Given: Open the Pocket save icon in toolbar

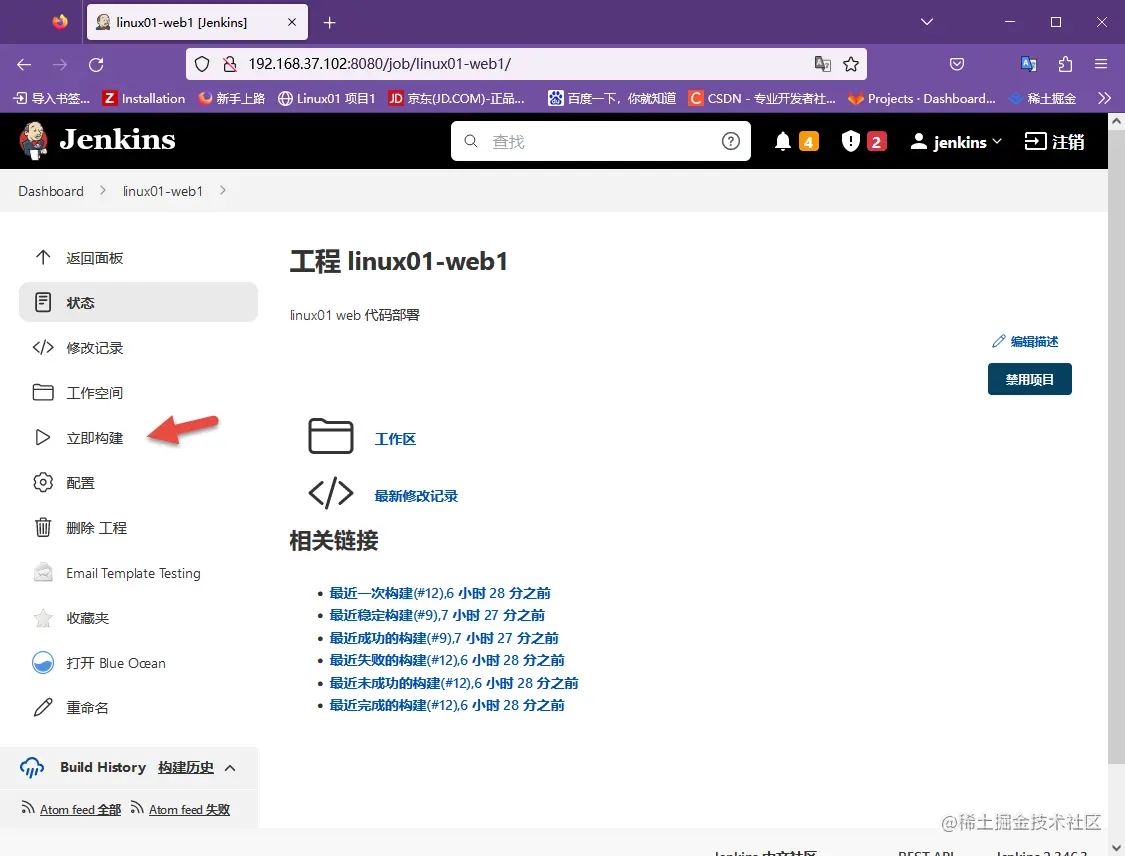Looking at the screenshot, I should click(x=957, y=64).
